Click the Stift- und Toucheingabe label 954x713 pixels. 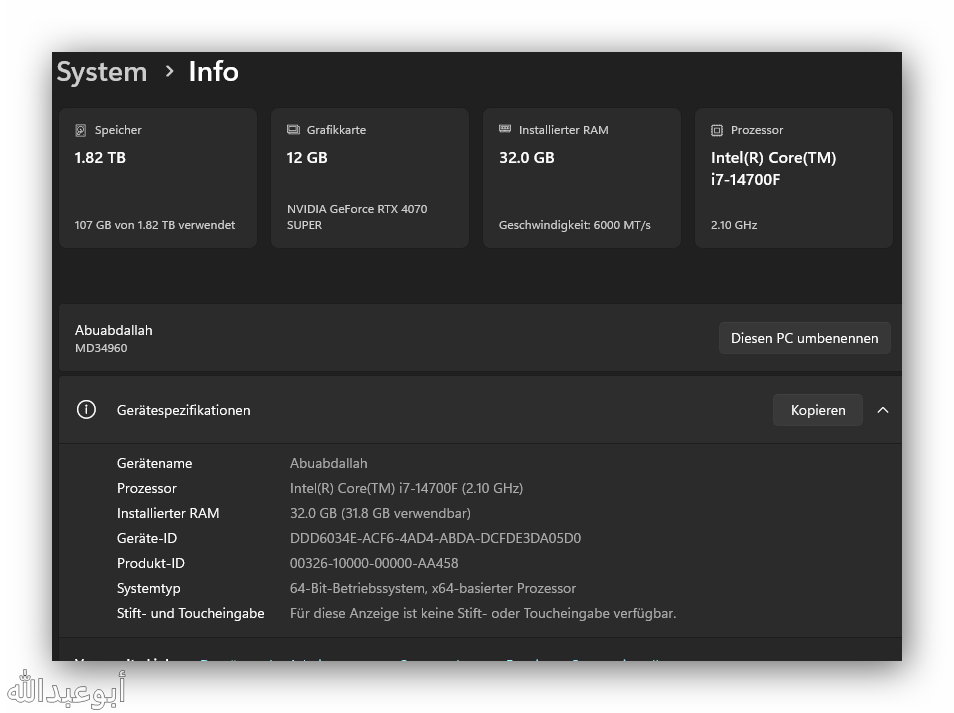tap(190, 613)
